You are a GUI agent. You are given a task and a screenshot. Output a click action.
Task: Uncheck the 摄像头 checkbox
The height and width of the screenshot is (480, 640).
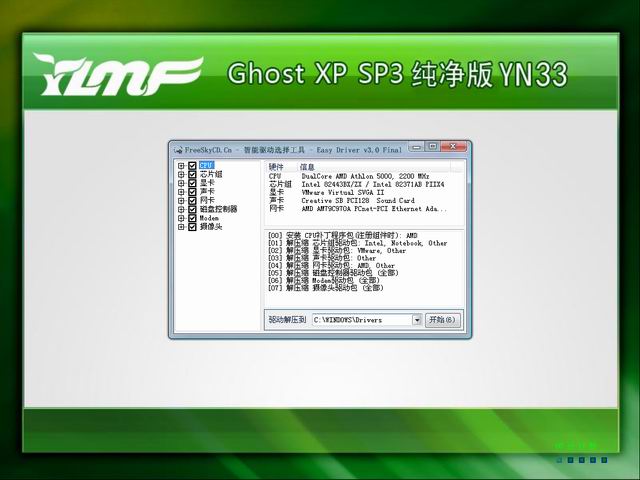(x=192, y=227)
